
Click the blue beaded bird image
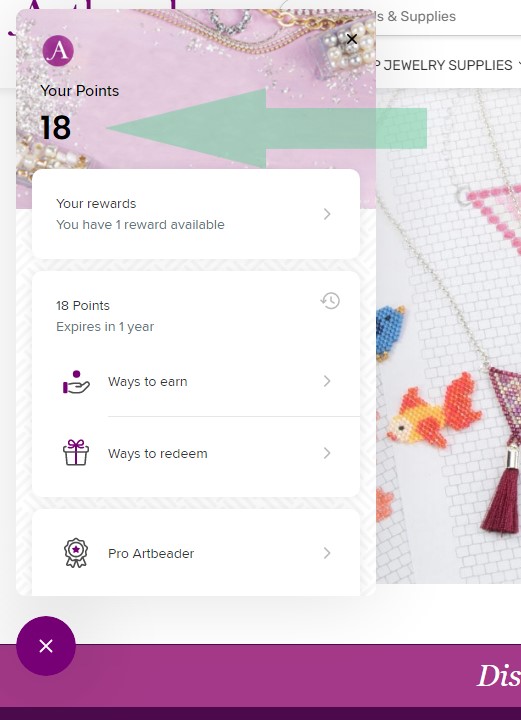(391, 332)
